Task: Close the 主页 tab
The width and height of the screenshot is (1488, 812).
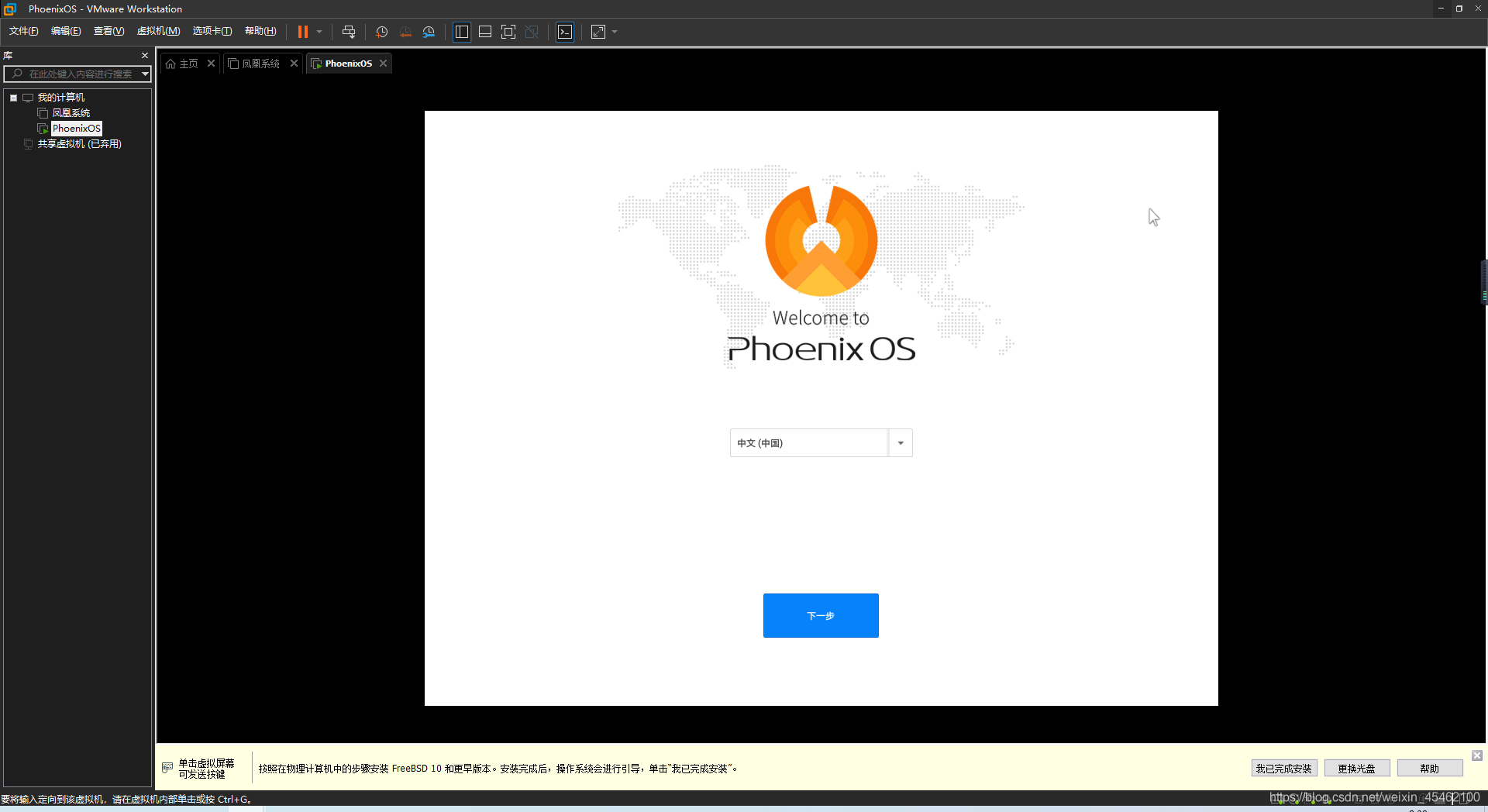Action: click(211, 64)
